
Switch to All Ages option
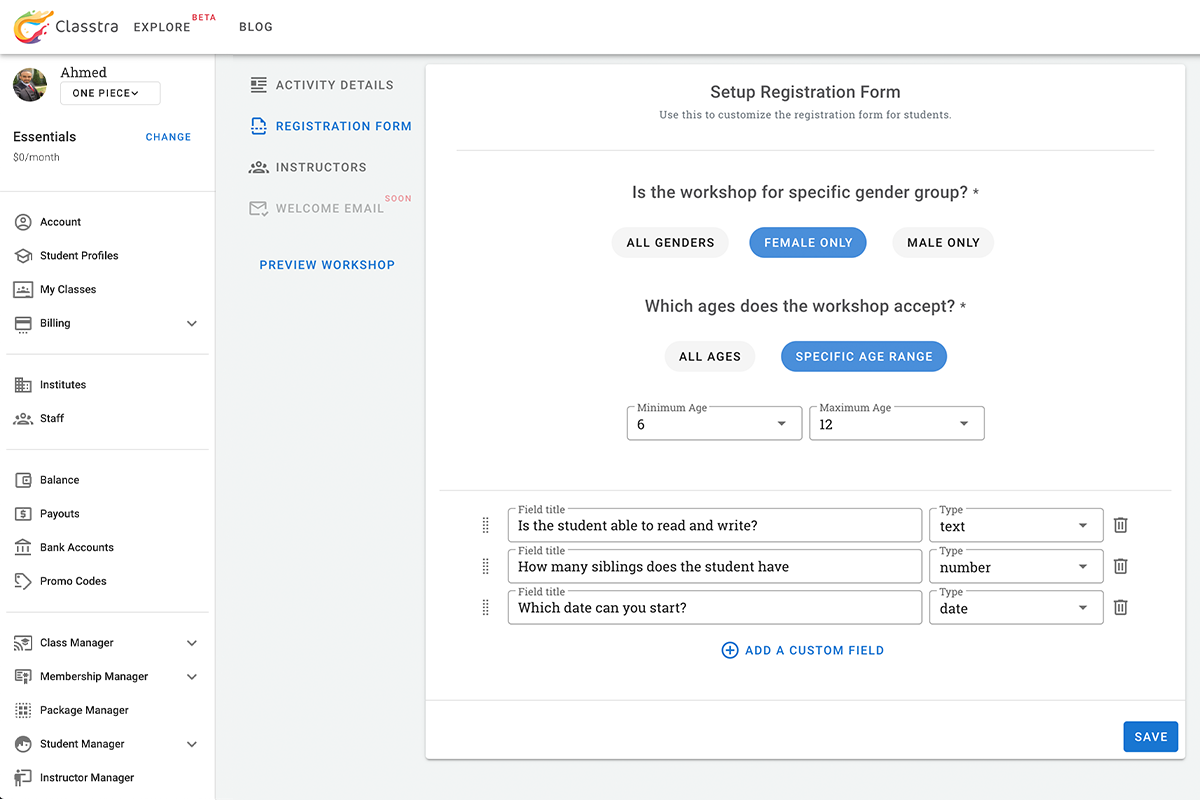[709, 356]
